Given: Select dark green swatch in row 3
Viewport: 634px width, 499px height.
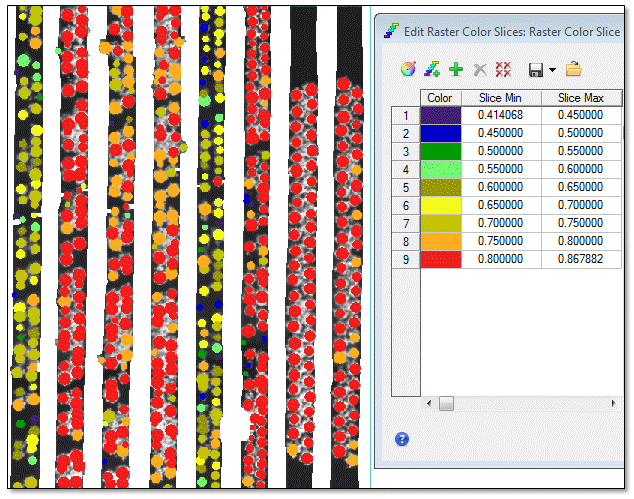Looking at the screenshot, I should click(441, 151).
